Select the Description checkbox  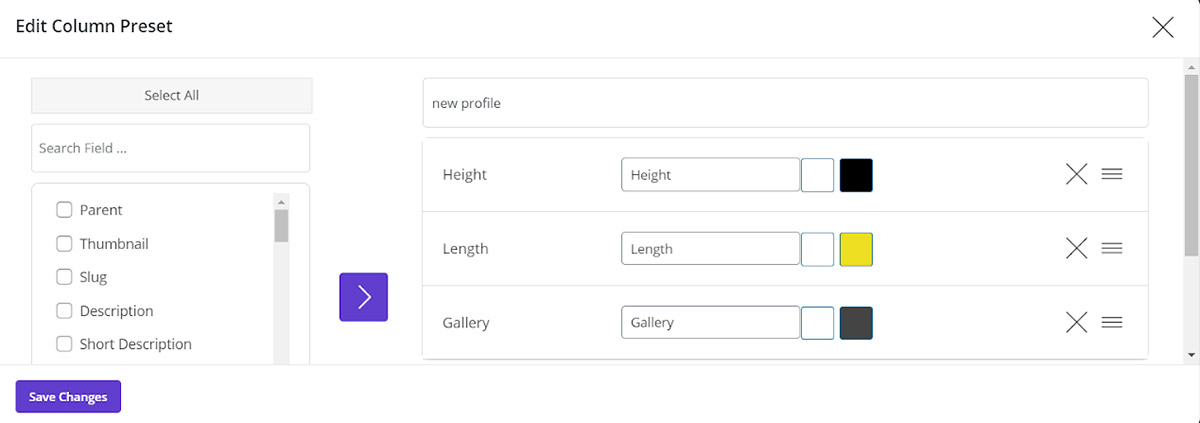[64, 311]
